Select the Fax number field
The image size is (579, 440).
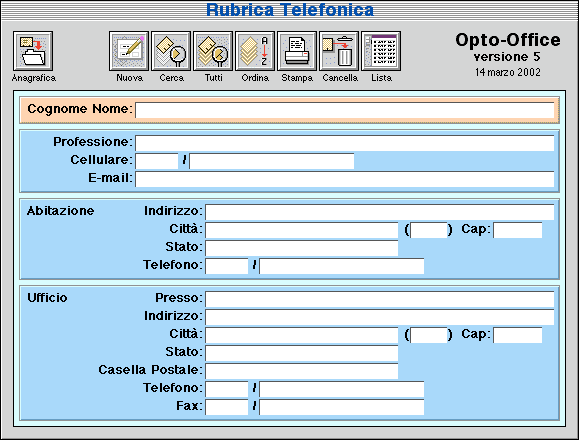[342, 407]
